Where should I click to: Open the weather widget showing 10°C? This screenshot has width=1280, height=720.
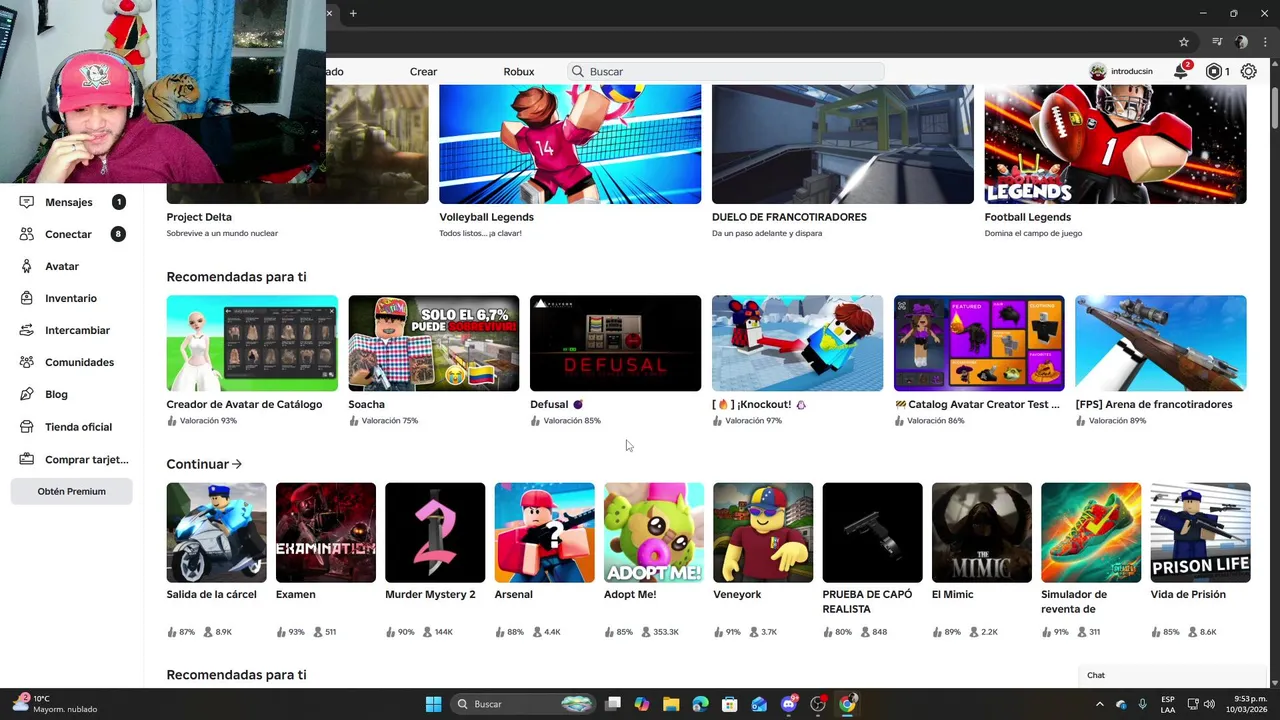point(55,704)
